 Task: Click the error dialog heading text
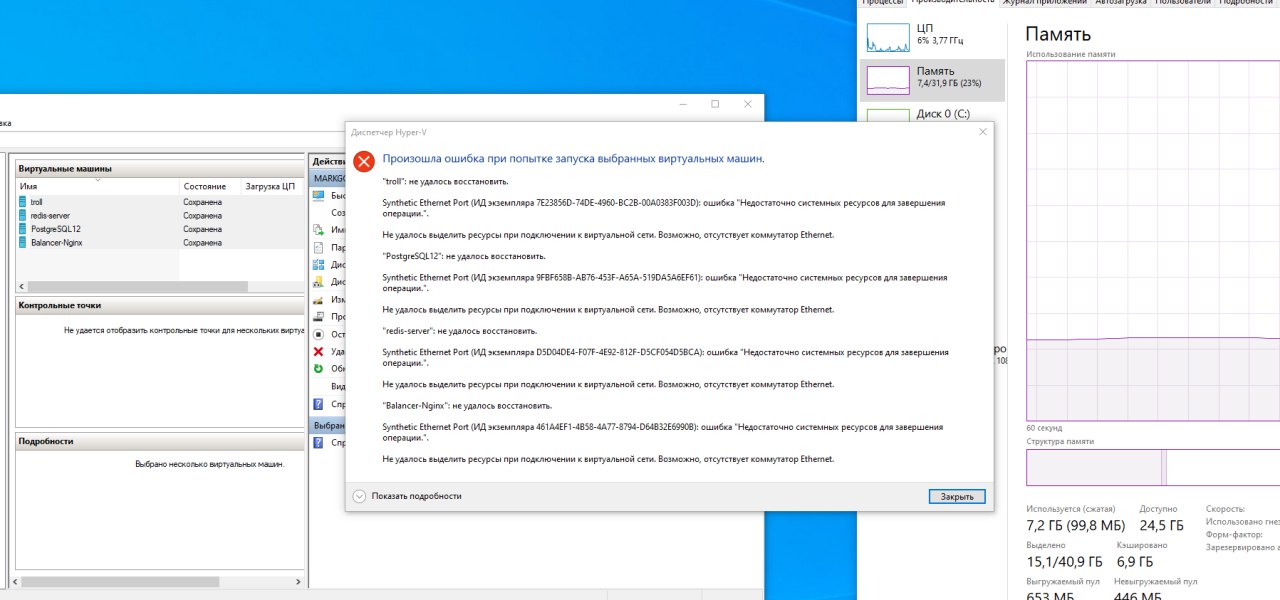tap(573, 159)
